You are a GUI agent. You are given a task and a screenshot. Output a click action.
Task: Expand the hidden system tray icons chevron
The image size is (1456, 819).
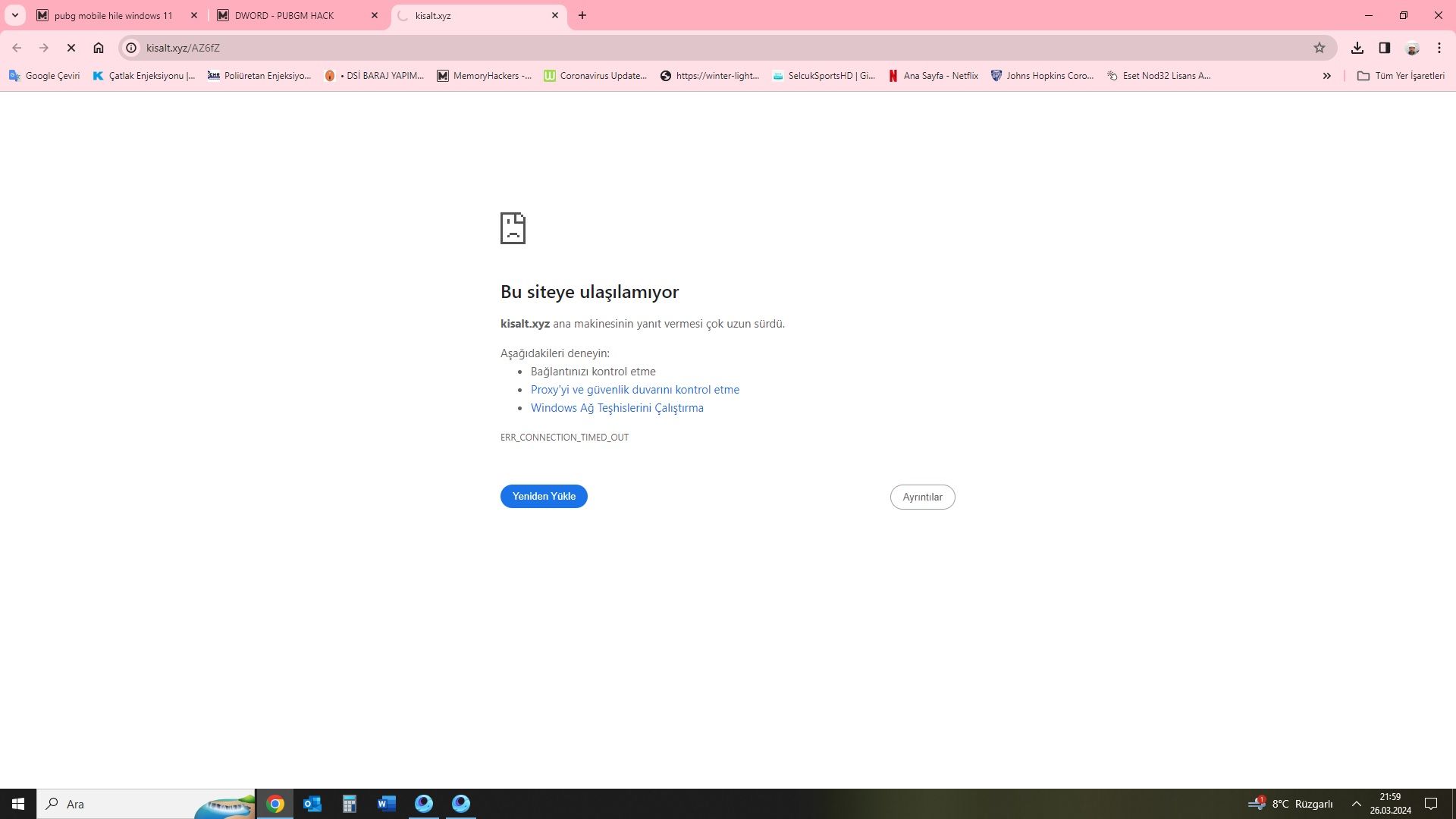click(x=1357, y=804)
